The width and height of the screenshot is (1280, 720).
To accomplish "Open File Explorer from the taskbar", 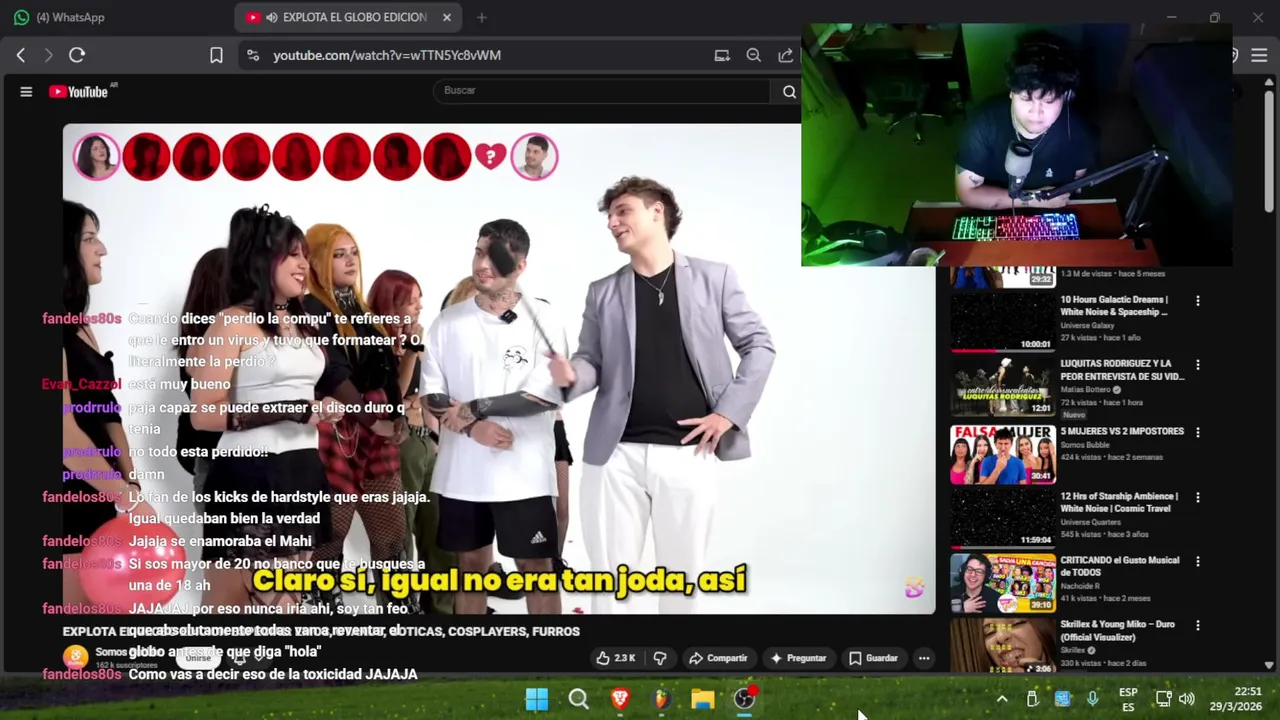I will tap(703, 699).
